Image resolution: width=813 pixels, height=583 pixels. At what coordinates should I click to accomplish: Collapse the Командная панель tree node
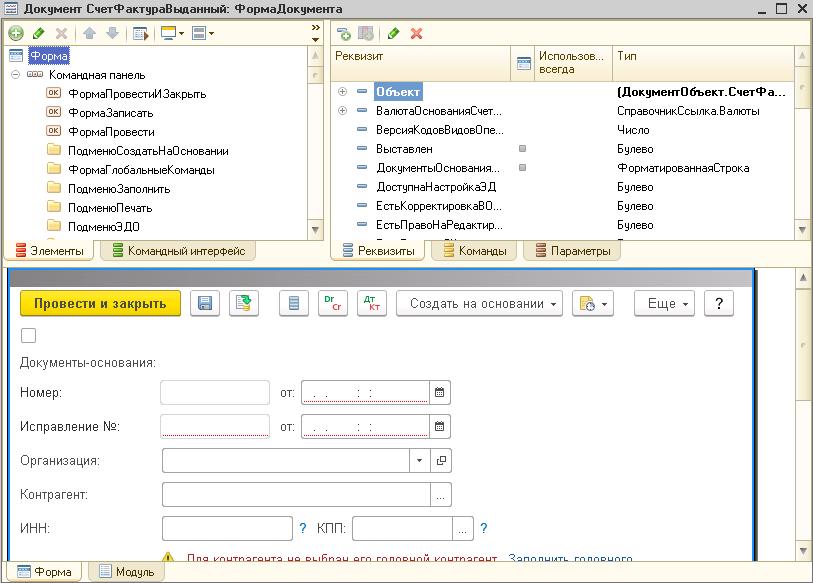tap(16, 75)
